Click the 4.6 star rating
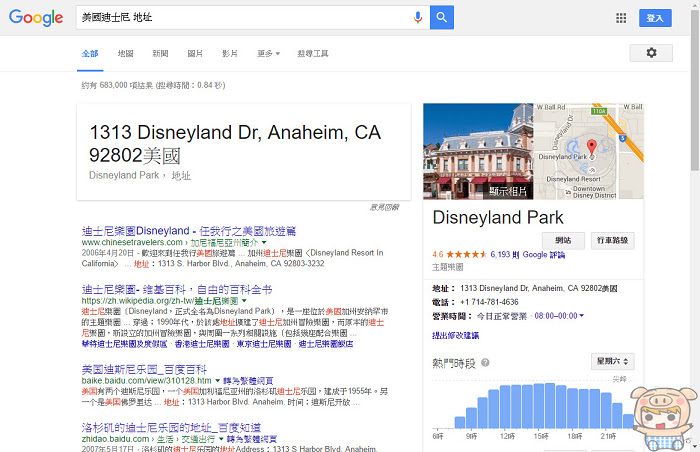Image resolution: width=700 pixels, height=452 pixels. (459, 255)
